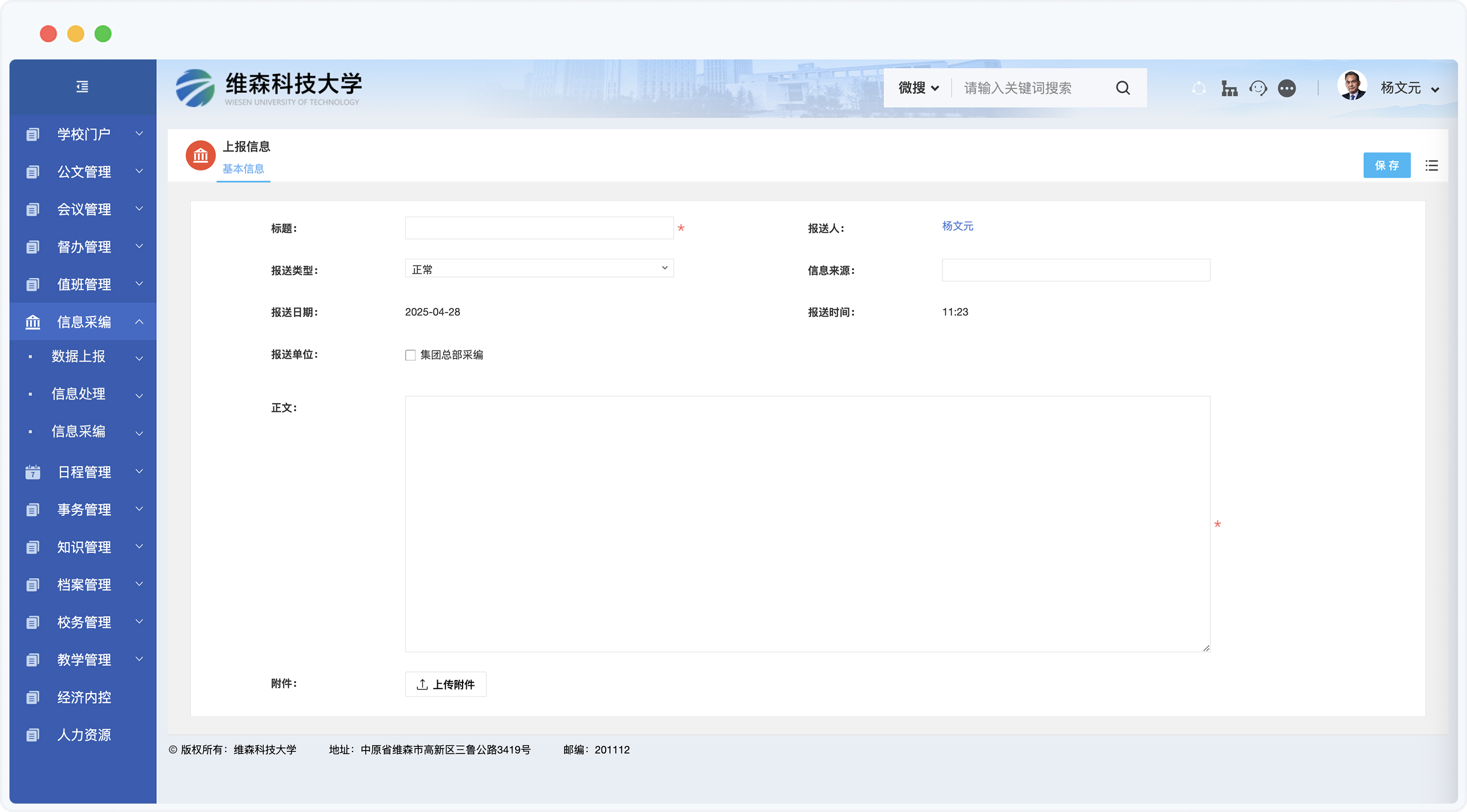Open the customer service headset icon
Viewport: 1467px width, 812px height.
(x=1258, y=88)
